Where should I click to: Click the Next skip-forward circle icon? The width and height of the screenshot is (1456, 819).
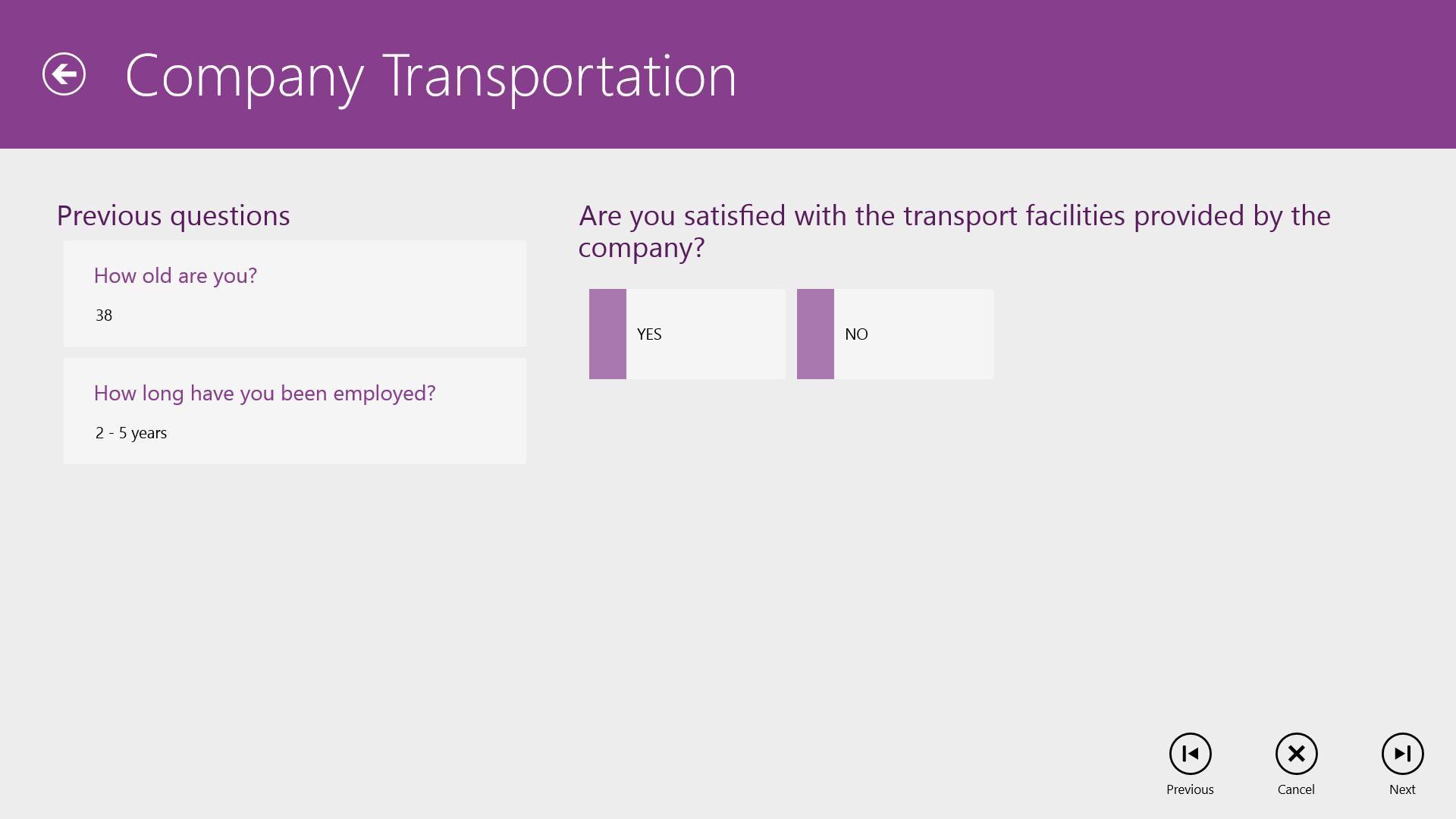[x=1402, y=754]
